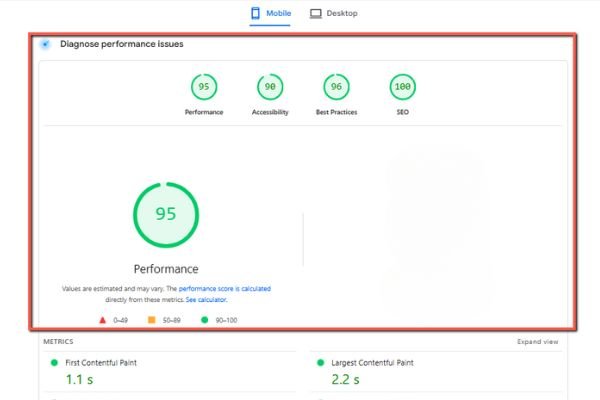The width and height of the screenshot is (600, 400).
Task: Click the page screenshot thumbnail placeholder
Action: point(433,215)
